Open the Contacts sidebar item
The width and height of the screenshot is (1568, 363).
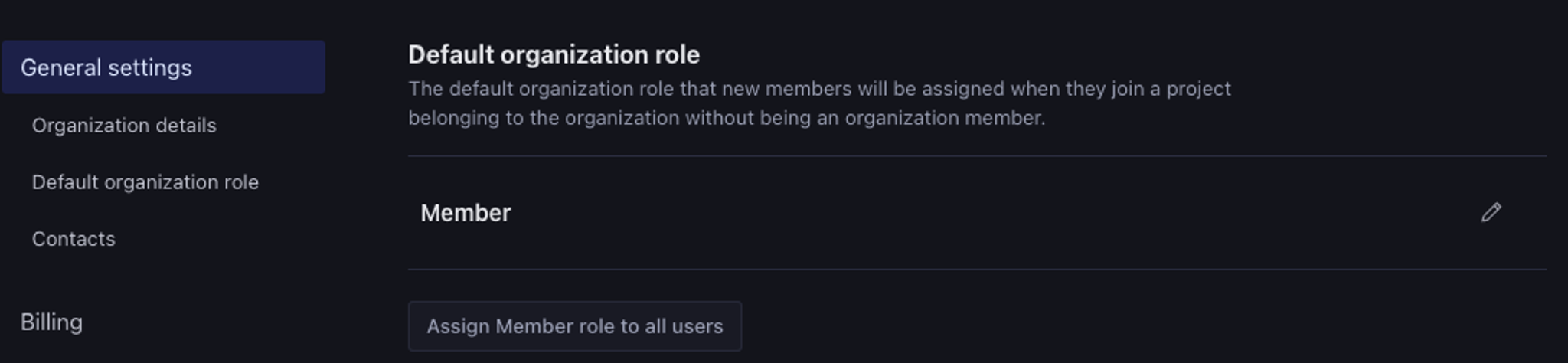coord(73,239)
